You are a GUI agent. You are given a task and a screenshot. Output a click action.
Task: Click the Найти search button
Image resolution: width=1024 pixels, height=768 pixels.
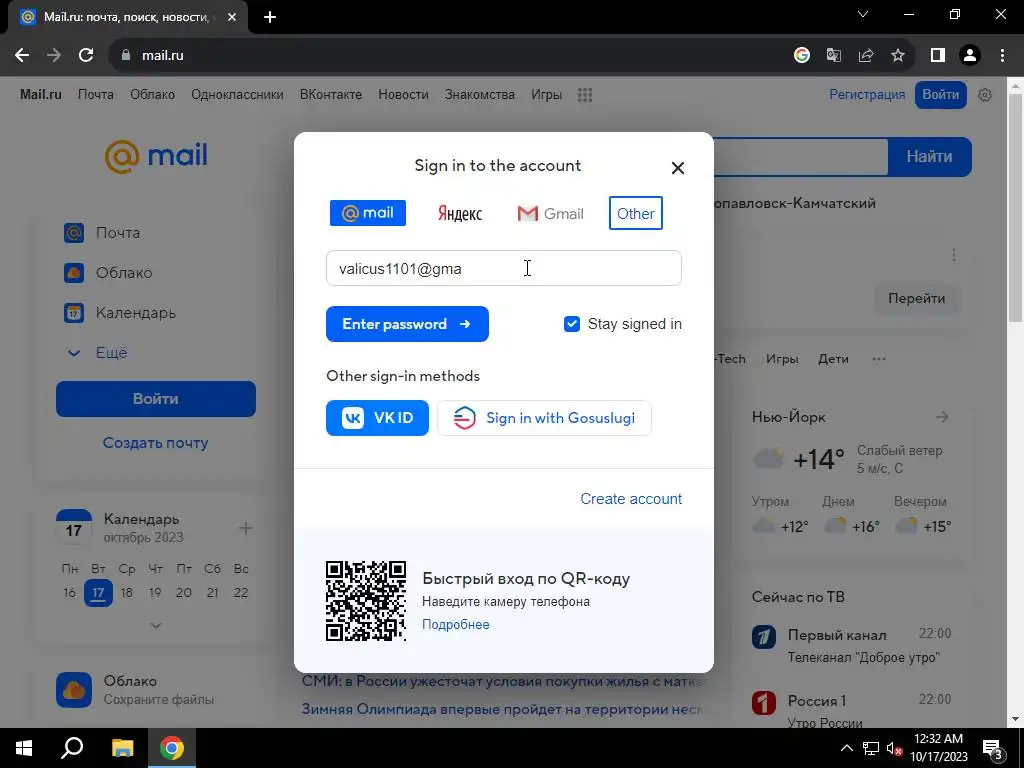[929, 157]
